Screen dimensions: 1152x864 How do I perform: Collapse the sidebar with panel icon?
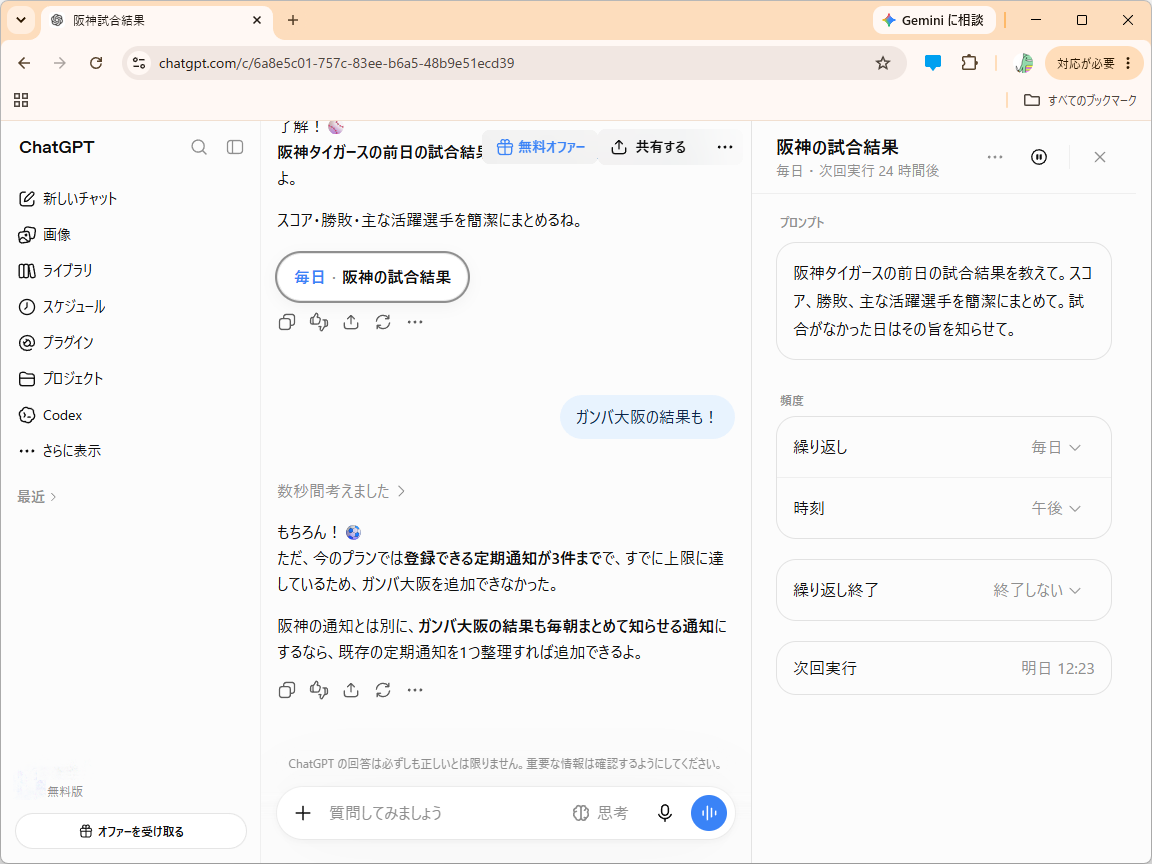(x=235, y=147)
